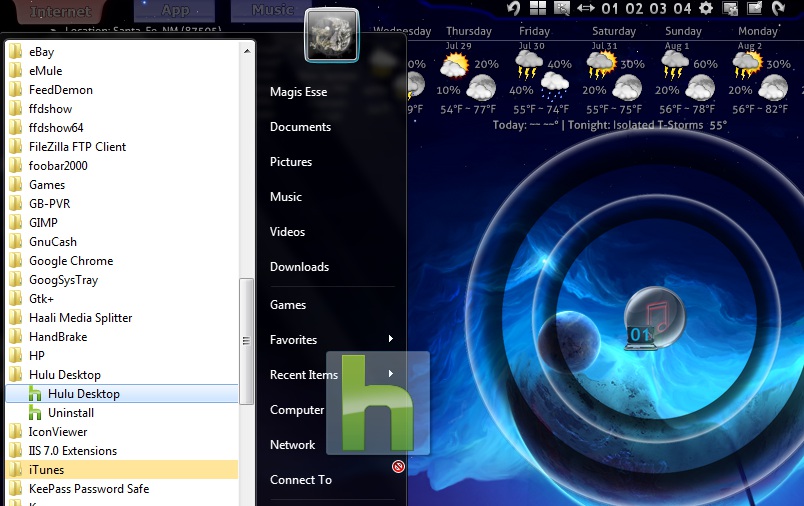Open the gear settings icon in the top toolbar

click(706, 8)
